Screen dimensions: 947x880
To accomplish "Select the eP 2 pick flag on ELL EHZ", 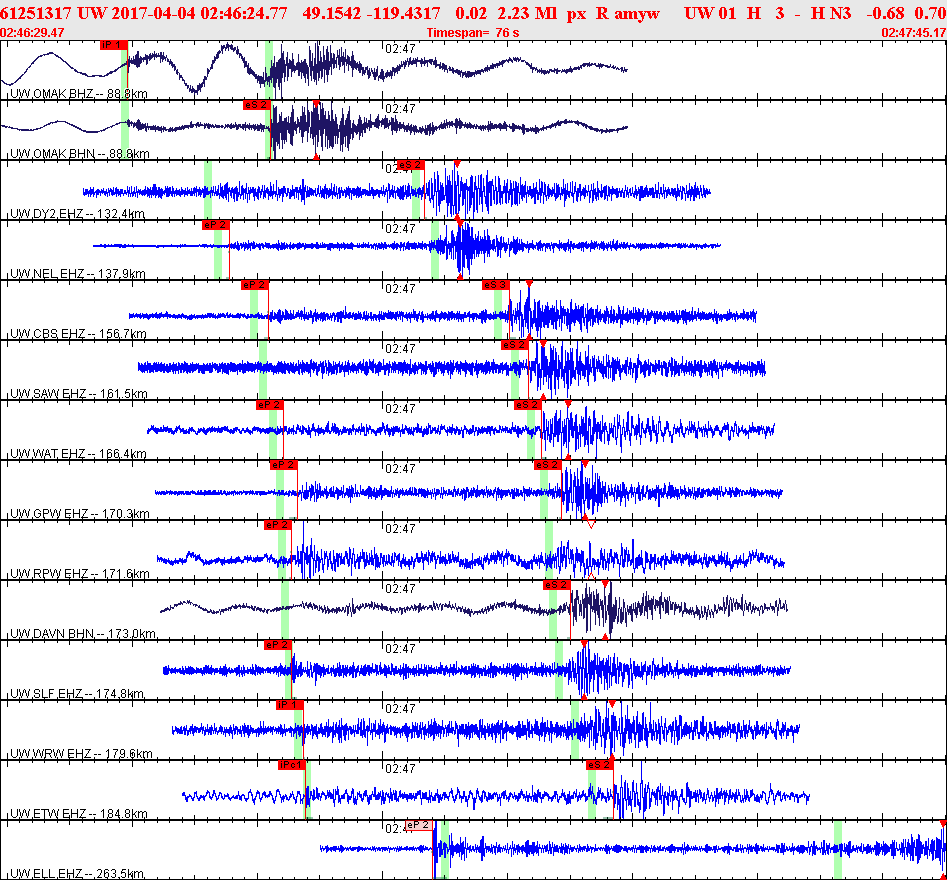I will 419,824.
